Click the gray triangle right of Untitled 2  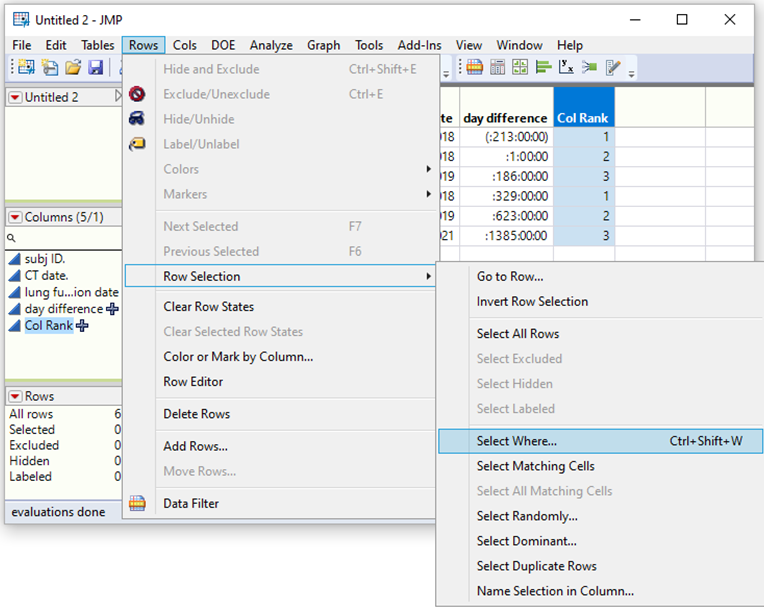coord(118,96)
